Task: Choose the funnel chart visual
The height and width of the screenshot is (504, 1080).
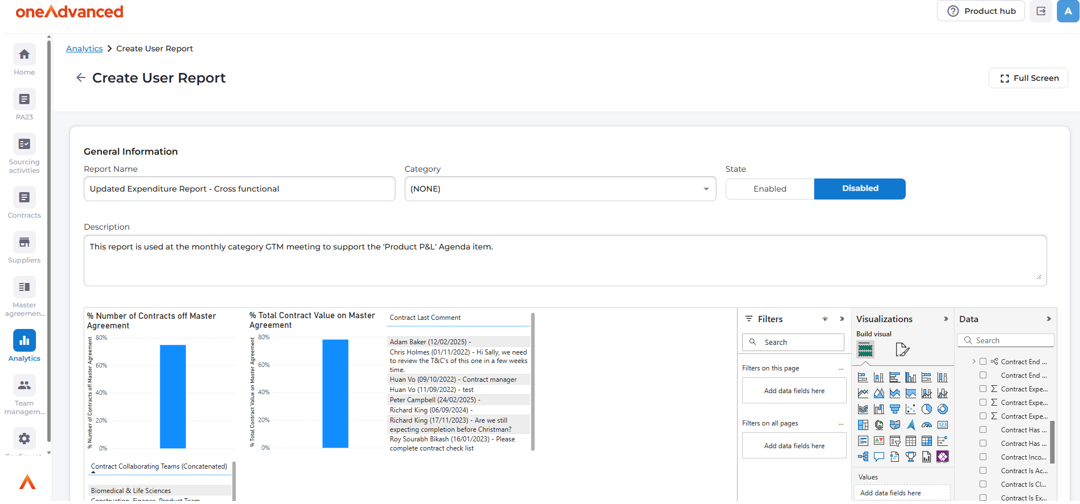Action: pyautogui.click(x=894, y=409)
